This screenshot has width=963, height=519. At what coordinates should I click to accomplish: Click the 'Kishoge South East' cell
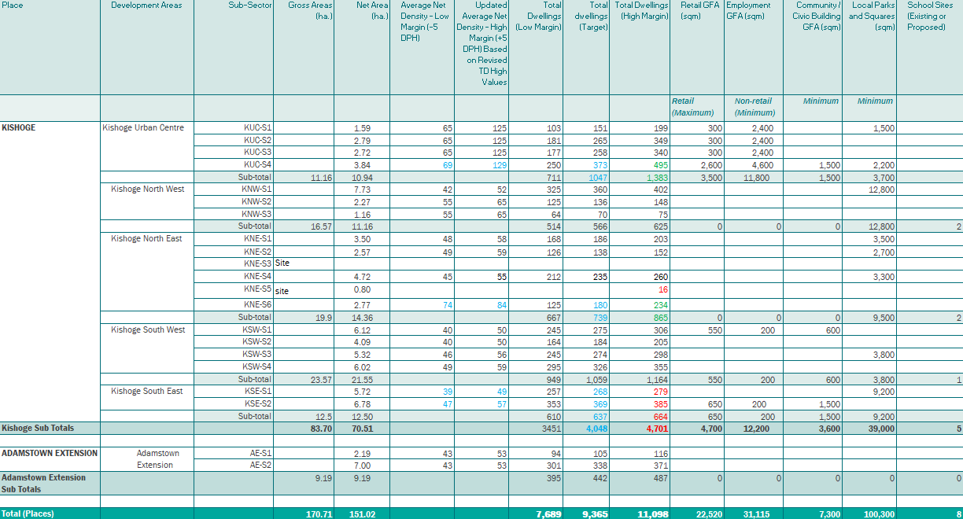coord(147,391)
